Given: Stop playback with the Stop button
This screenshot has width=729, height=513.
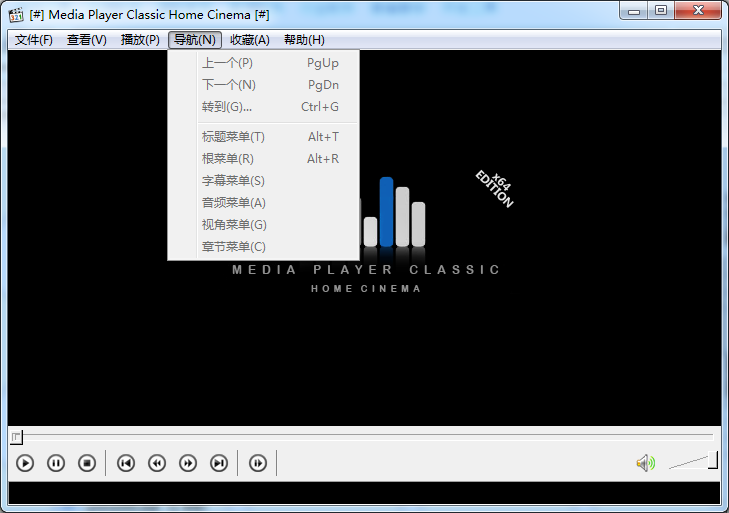Looking at the screenshot, I should click(x=87, y=463).
